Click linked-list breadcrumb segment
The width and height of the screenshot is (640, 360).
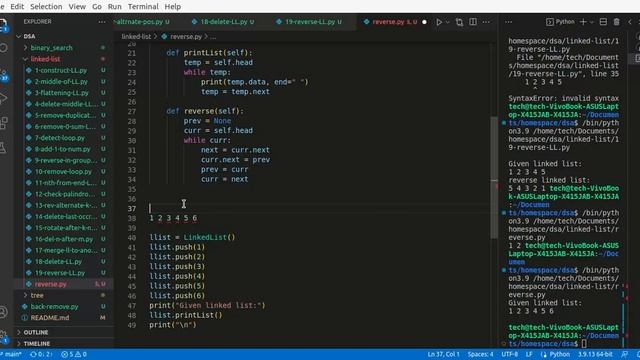136,36
